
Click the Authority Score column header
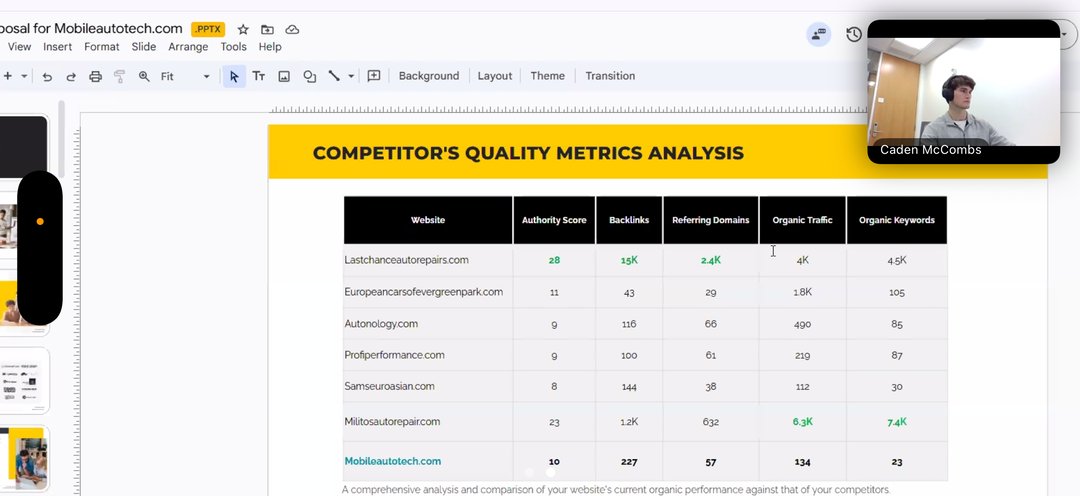554,220
